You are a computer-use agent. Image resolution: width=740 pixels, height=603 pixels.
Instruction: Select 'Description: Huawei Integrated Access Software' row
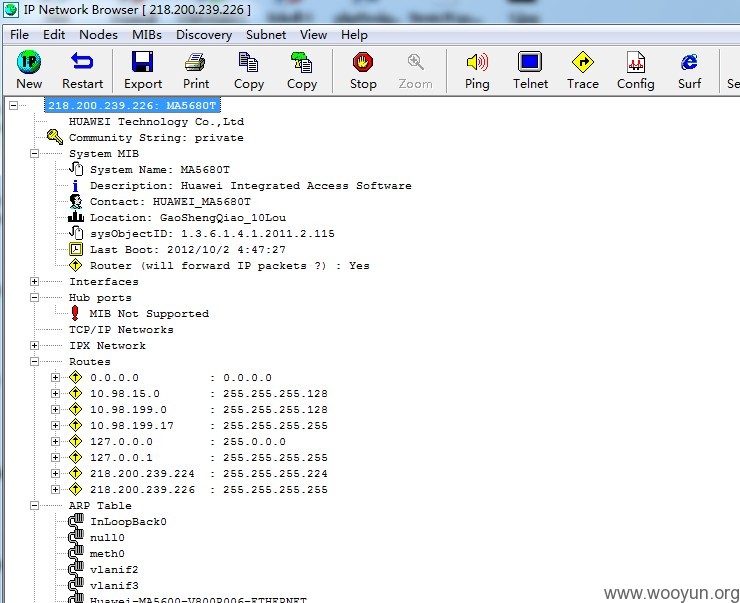coord(251,185)
